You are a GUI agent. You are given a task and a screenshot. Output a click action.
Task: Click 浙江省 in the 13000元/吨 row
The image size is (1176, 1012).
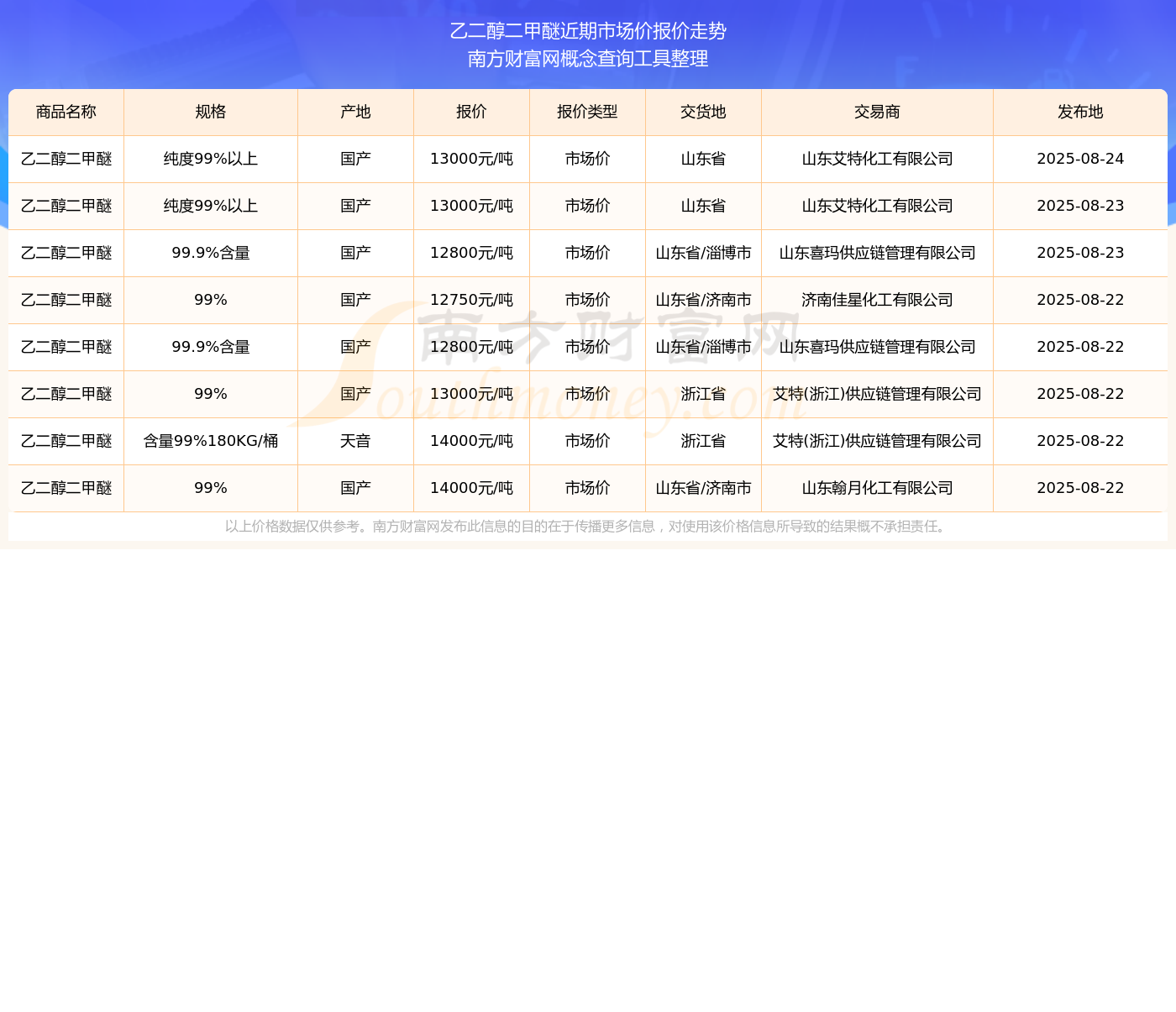[x=703, y=394]
